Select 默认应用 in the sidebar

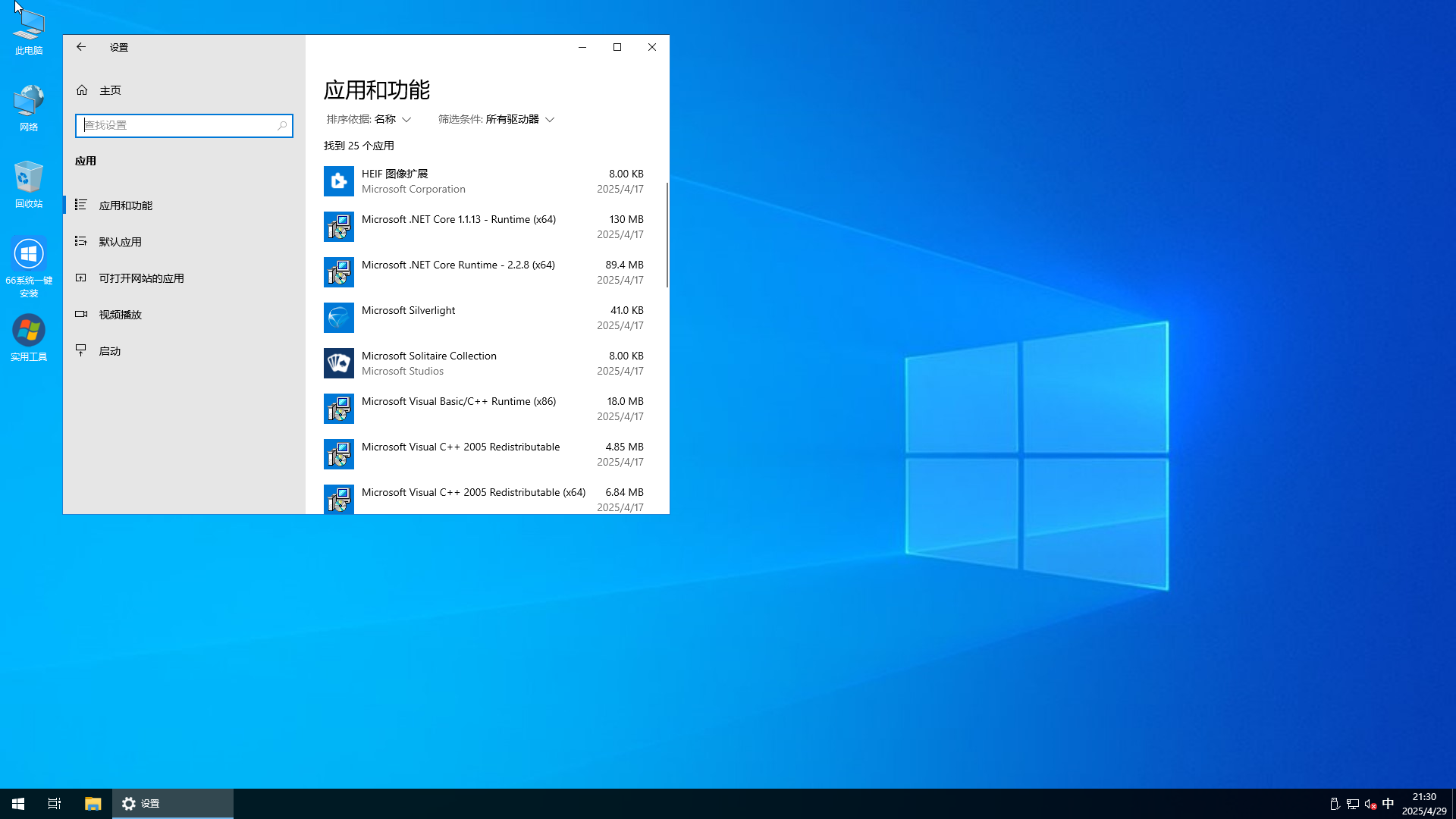[184, 242]
